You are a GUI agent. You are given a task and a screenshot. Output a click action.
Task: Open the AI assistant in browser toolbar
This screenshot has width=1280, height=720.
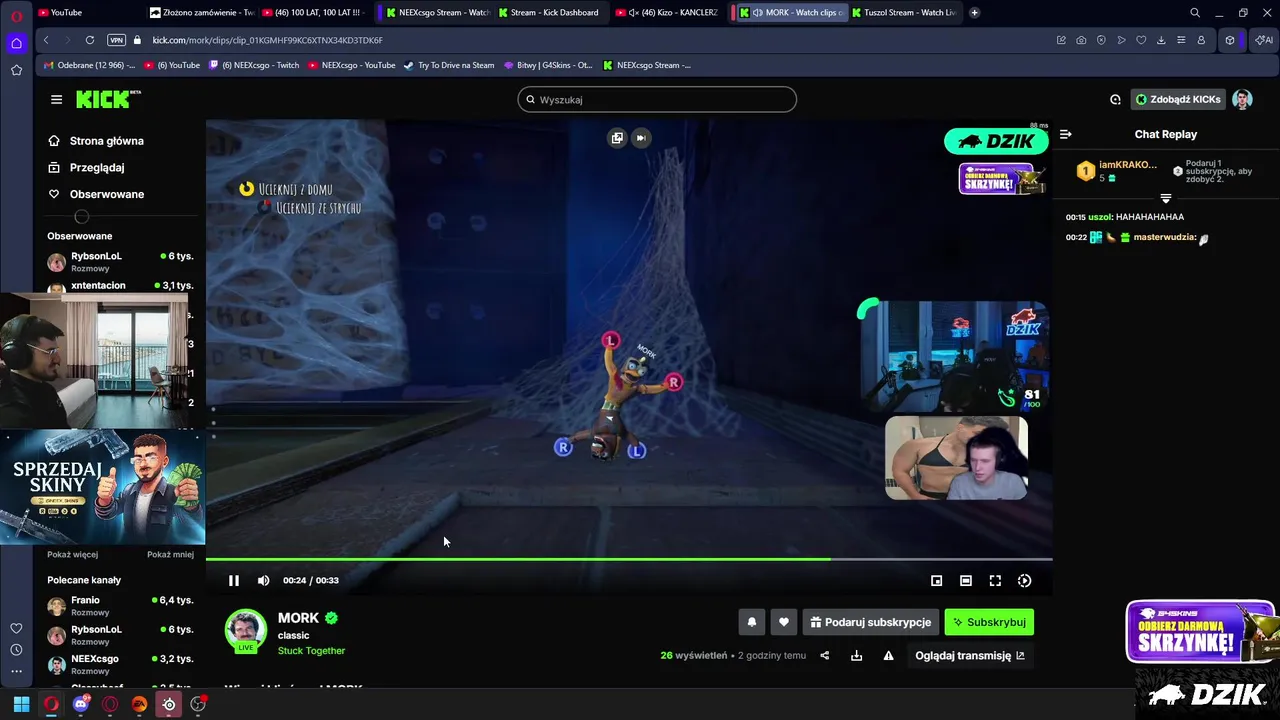[x=1264, y=40]
